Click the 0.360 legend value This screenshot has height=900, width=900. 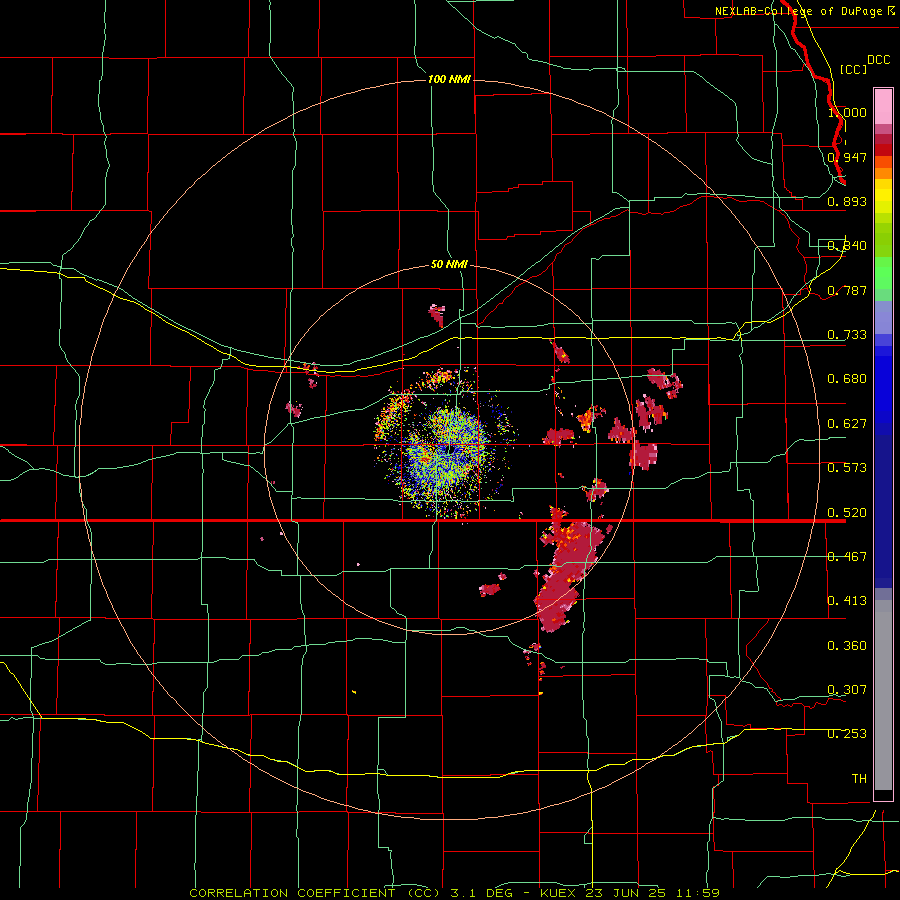847,646
